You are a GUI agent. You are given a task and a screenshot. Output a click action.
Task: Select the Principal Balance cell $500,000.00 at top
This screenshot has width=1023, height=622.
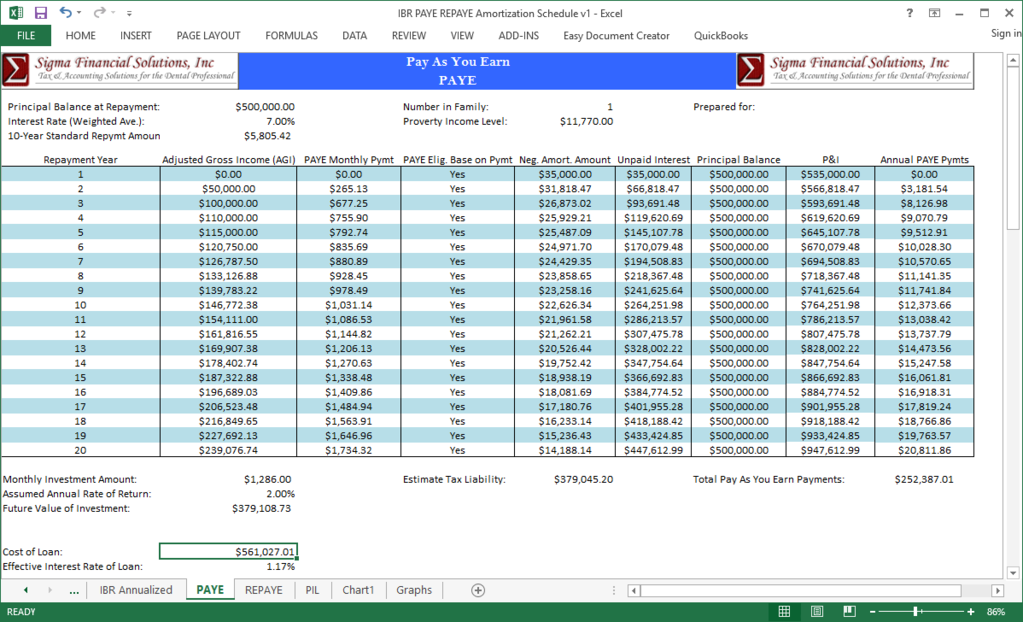(x=265, y=106)
